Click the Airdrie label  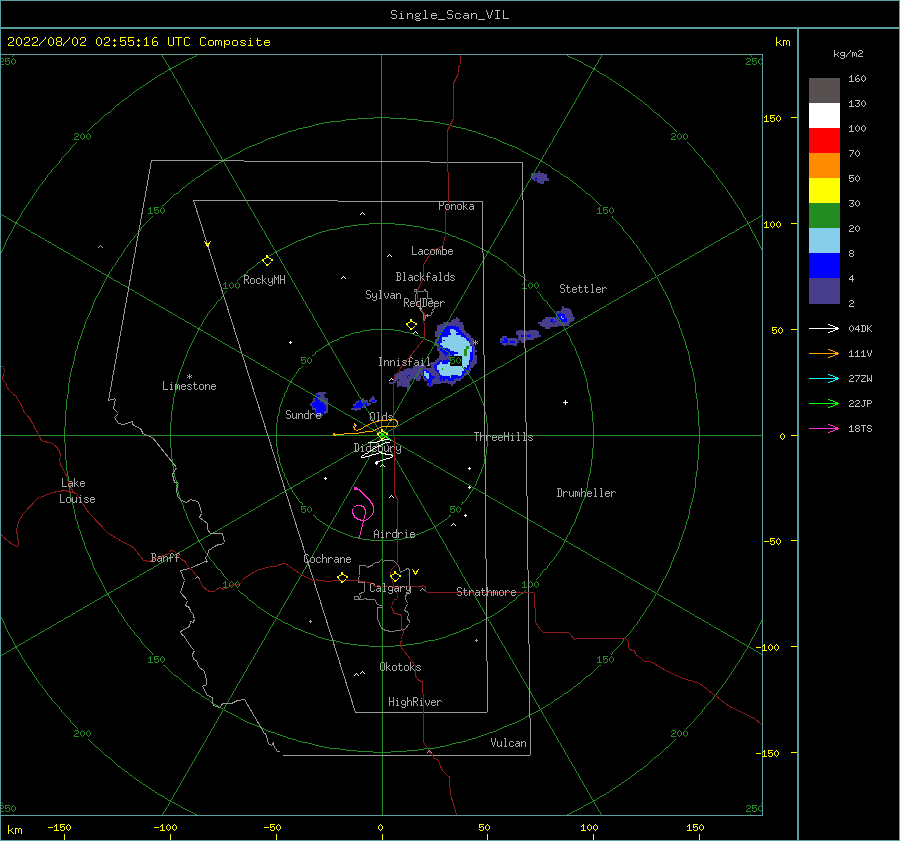pyautogui.click(x=394, y=534)
